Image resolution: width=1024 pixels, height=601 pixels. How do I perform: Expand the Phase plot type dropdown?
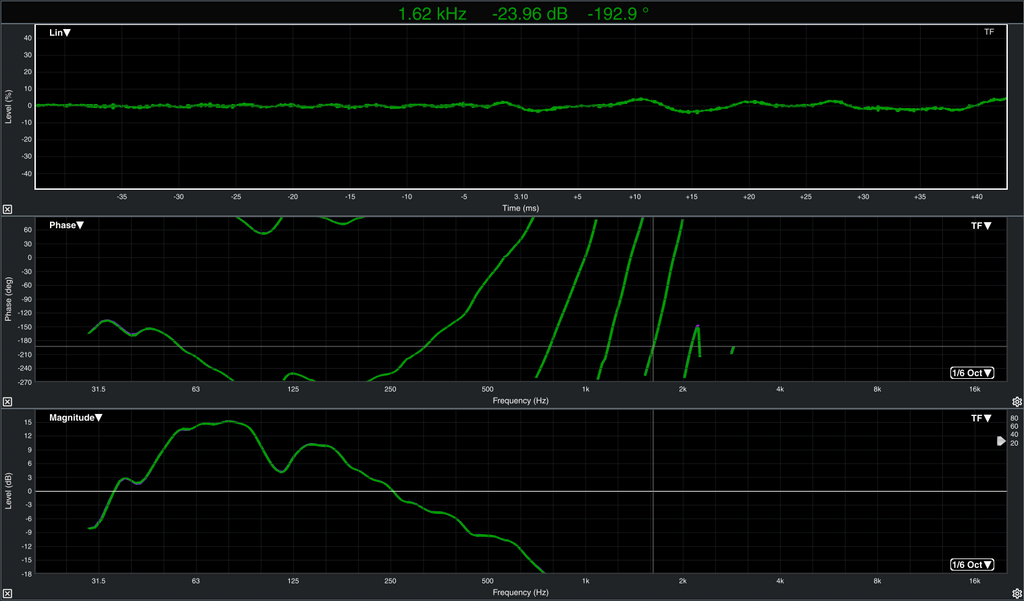tap(67, 225)
